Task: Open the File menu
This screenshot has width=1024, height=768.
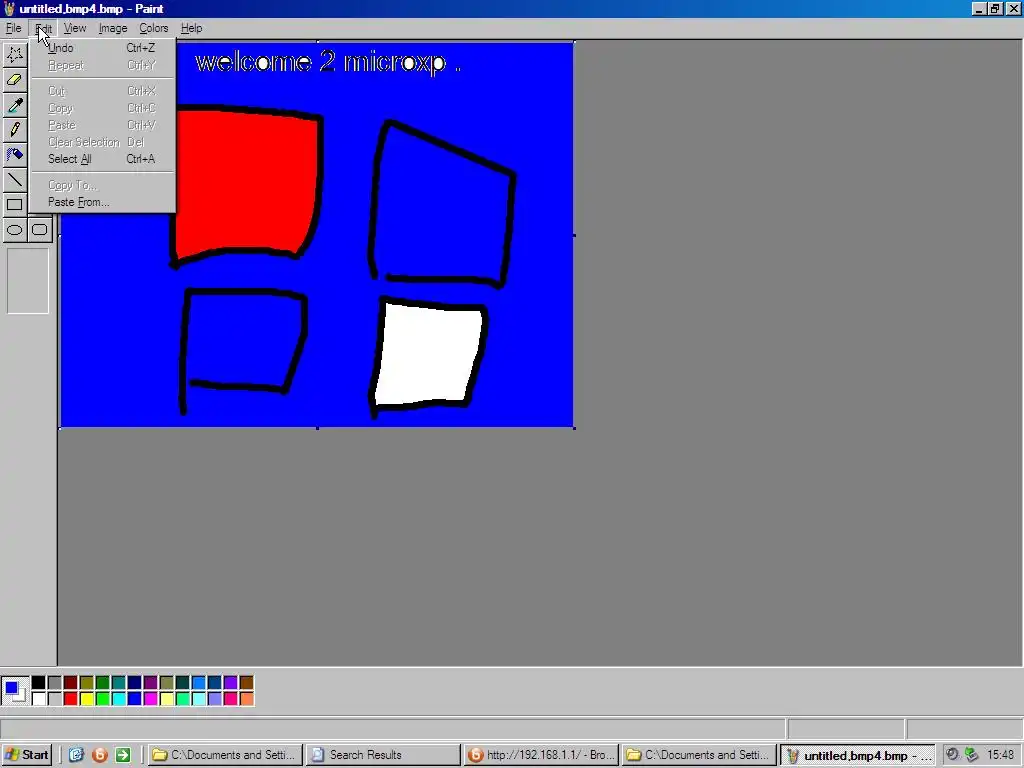Action: pyautogui.click(x=13, y=28)
